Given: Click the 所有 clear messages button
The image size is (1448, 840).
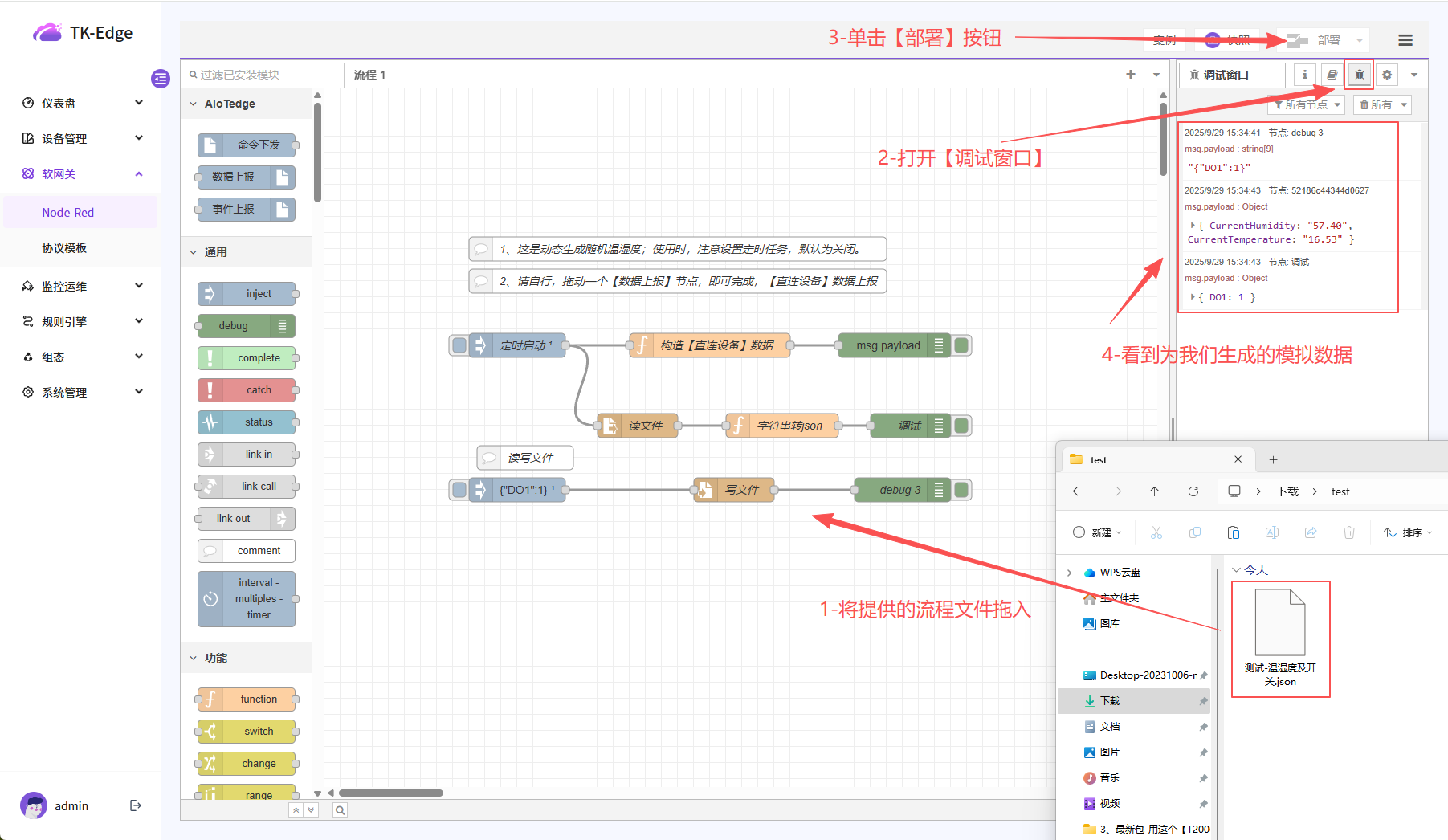Looking at the screenshot, I should (x=1376, y=104).
